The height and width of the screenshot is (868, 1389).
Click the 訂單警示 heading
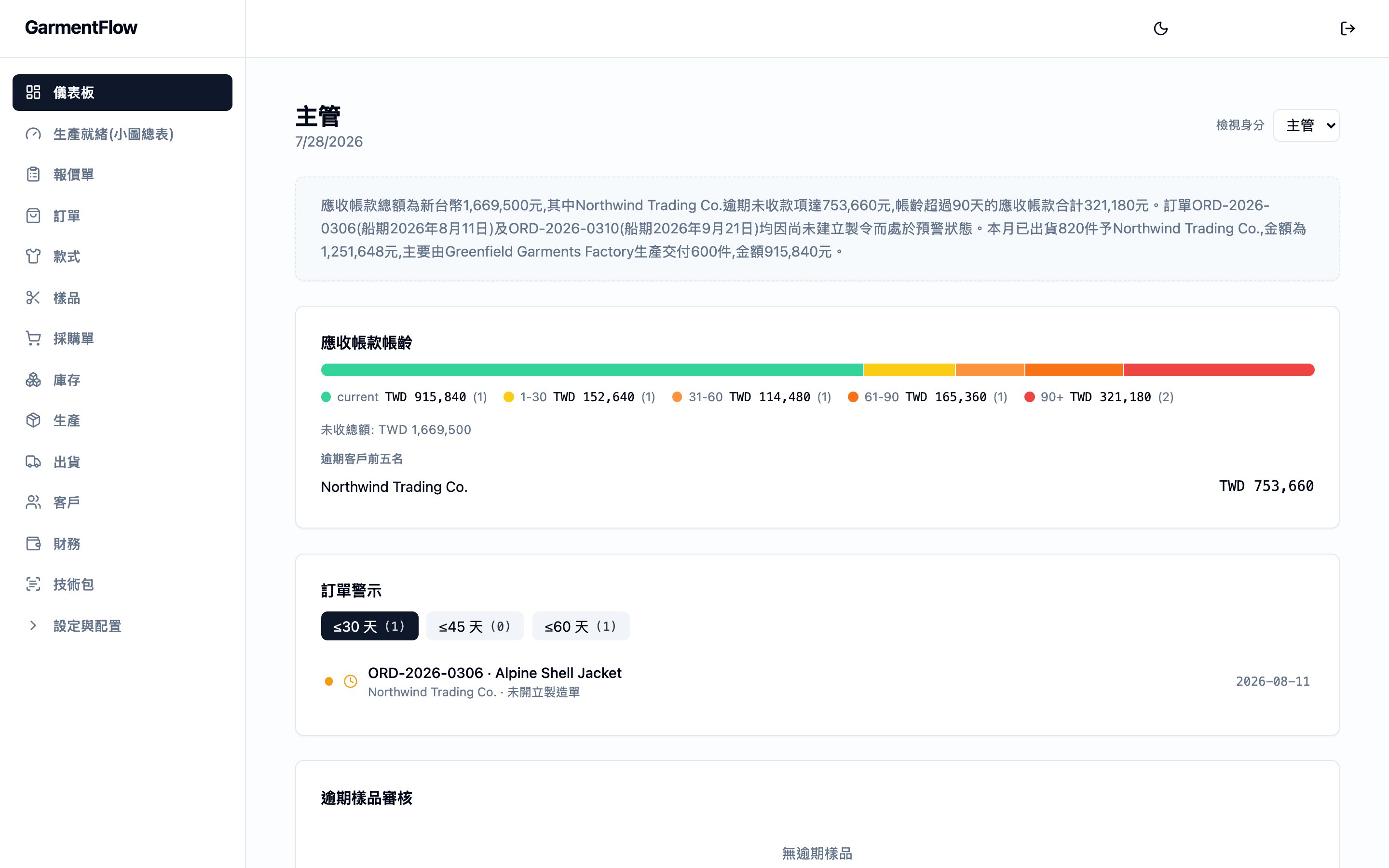[x=351, y=591]
